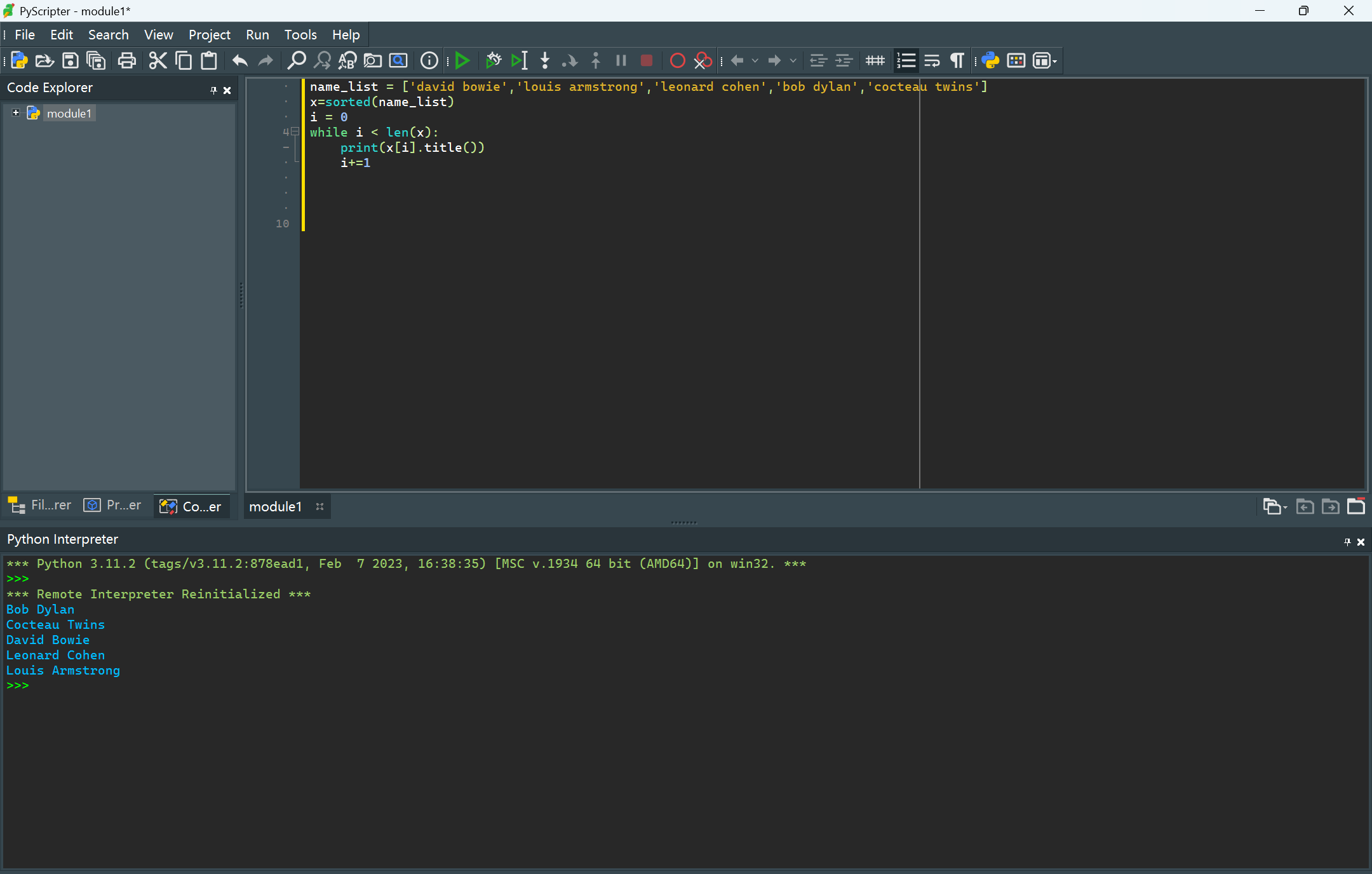Click the interpreter prompt input line
This screenshot has height=874, width=1372.
point(64,685)
